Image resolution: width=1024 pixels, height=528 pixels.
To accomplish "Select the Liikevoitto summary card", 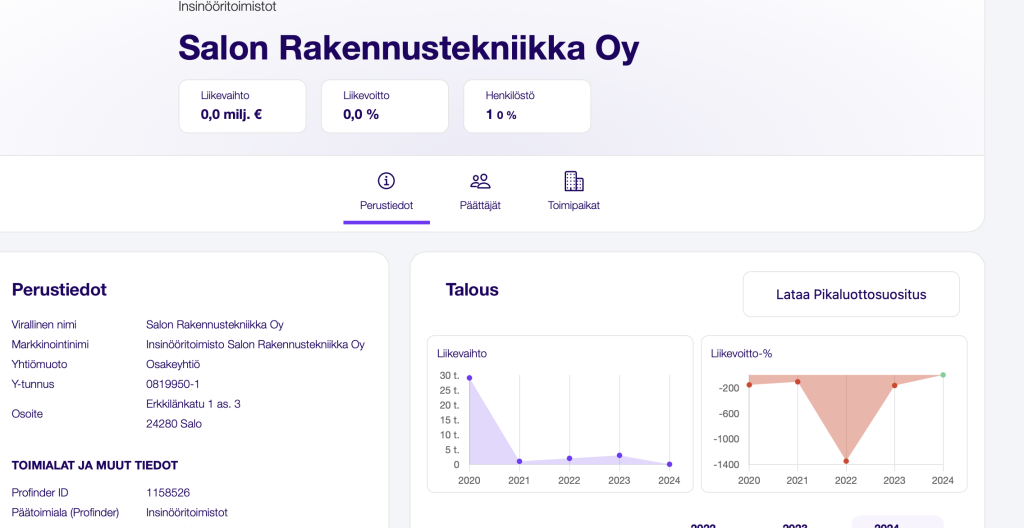I will [385, 107].
